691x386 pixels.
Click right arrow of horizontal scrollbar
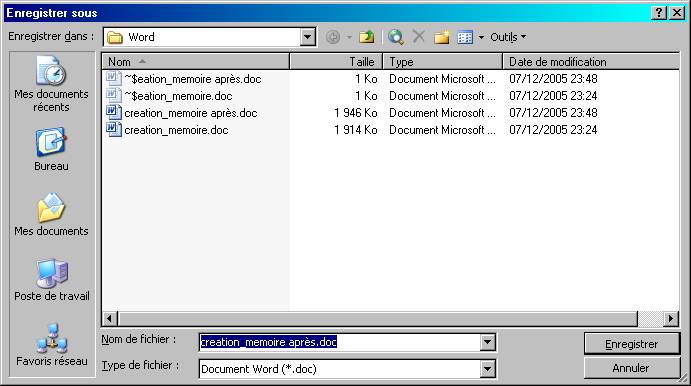(x=671, y=318)
